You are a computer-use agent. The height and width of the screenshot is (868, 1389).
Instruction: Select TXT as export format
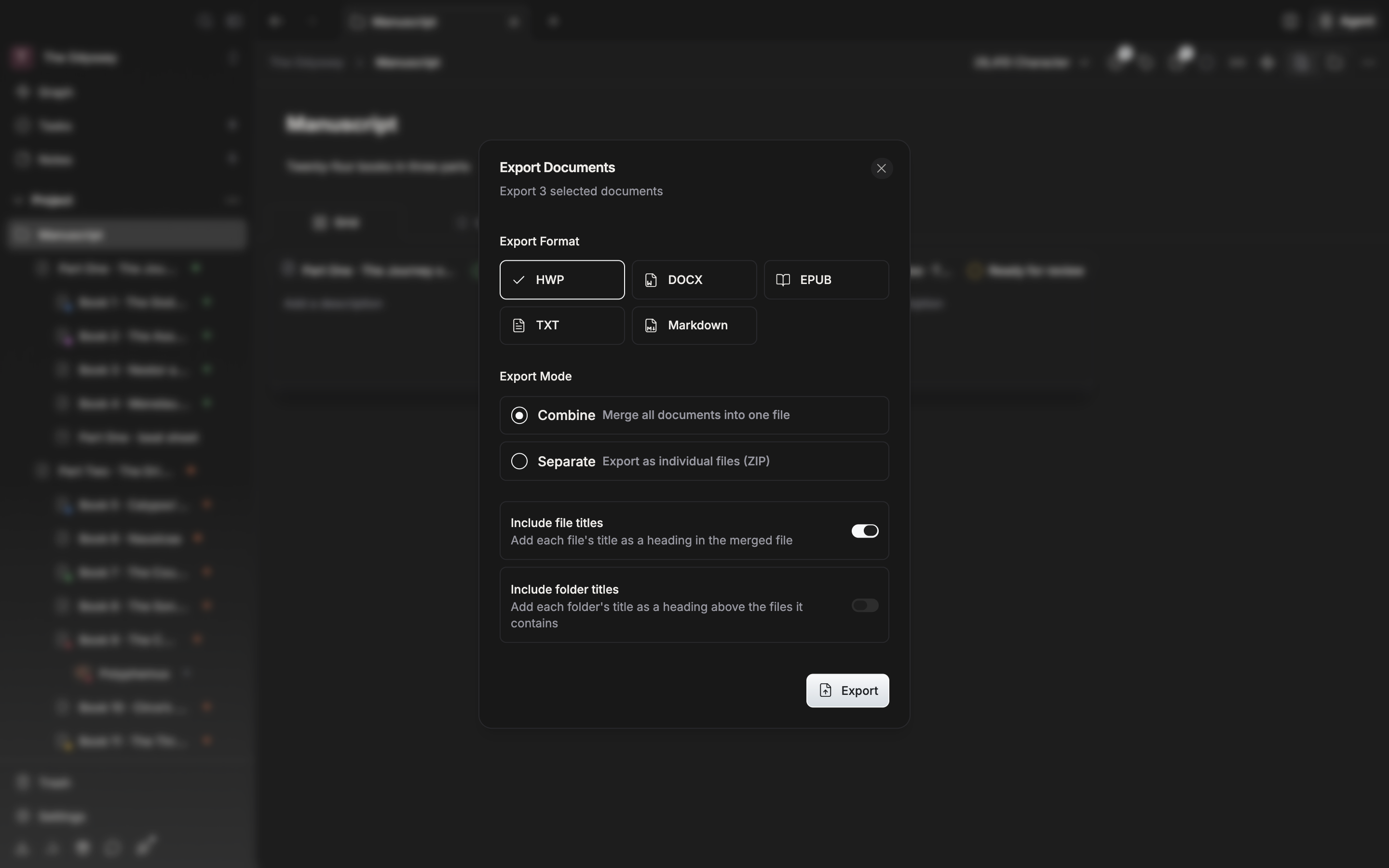[562, 325]
